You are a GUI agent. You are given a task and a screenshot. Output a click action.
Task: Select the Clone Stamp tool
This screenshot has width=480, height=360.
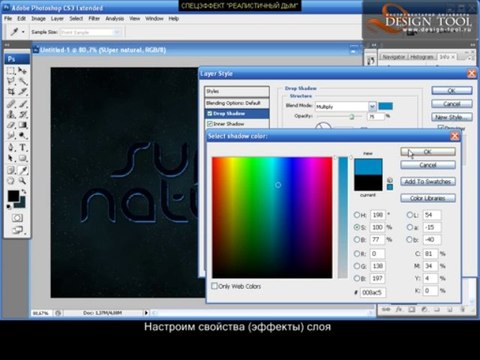[11, 115]
